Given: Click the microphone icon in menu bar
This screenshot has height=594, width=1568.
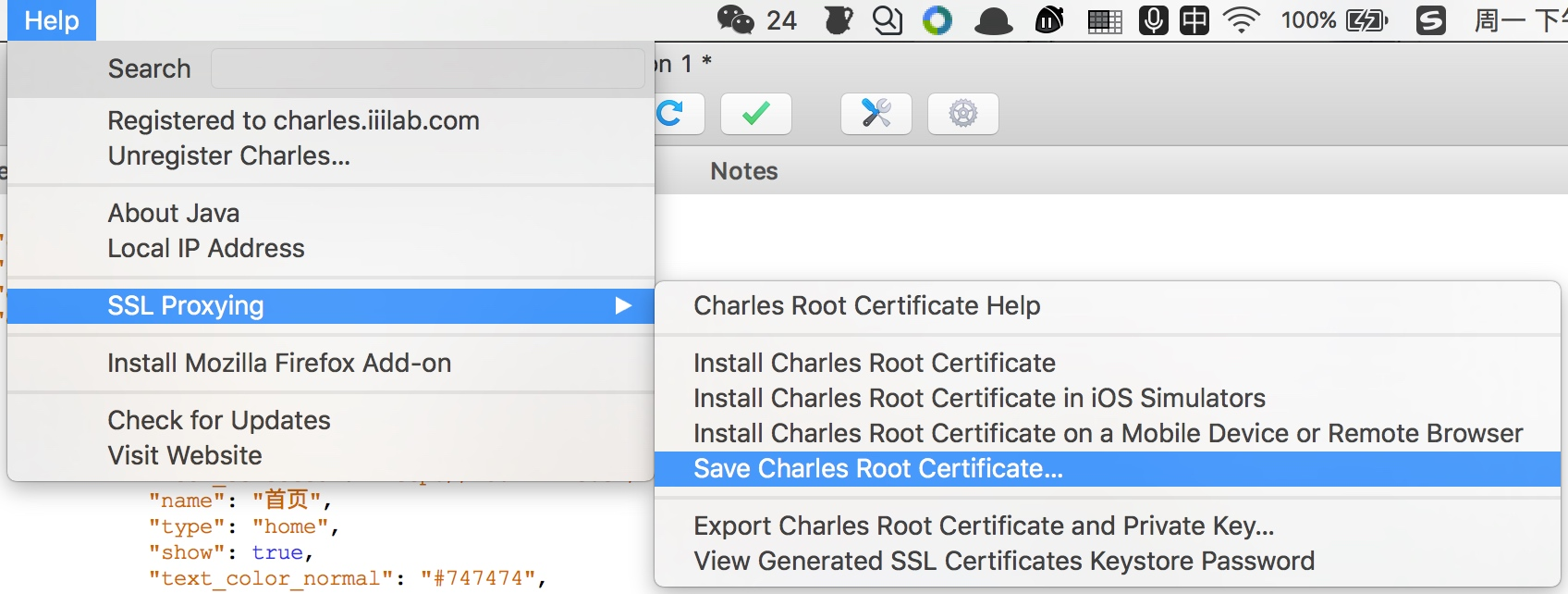Looking at the screenshot, I should pos(1153,19).
